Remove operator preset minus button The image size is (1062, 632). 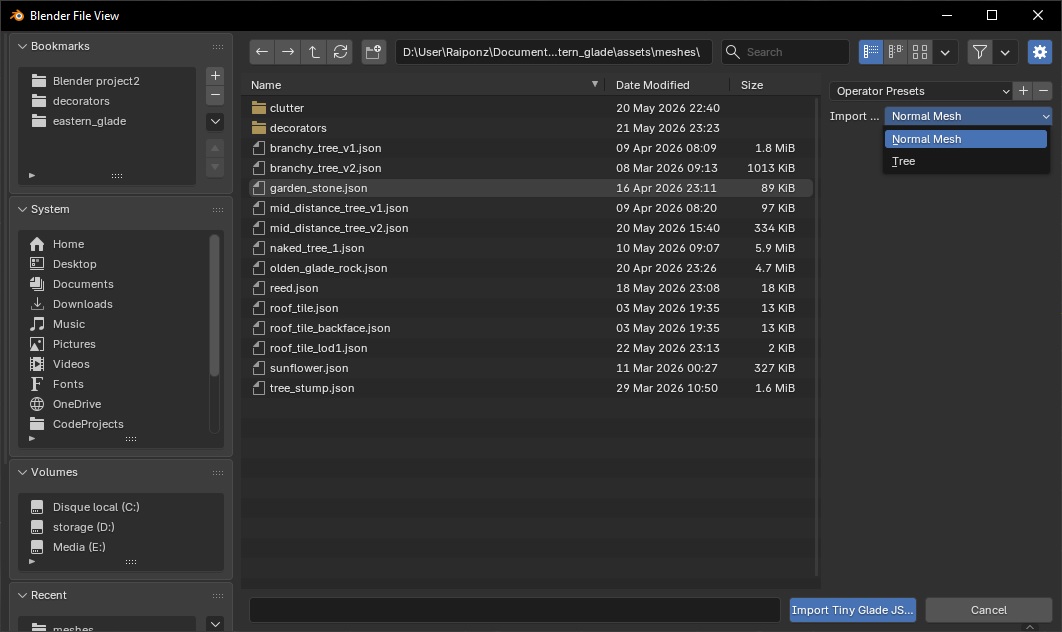click(x=1043, y=91)
